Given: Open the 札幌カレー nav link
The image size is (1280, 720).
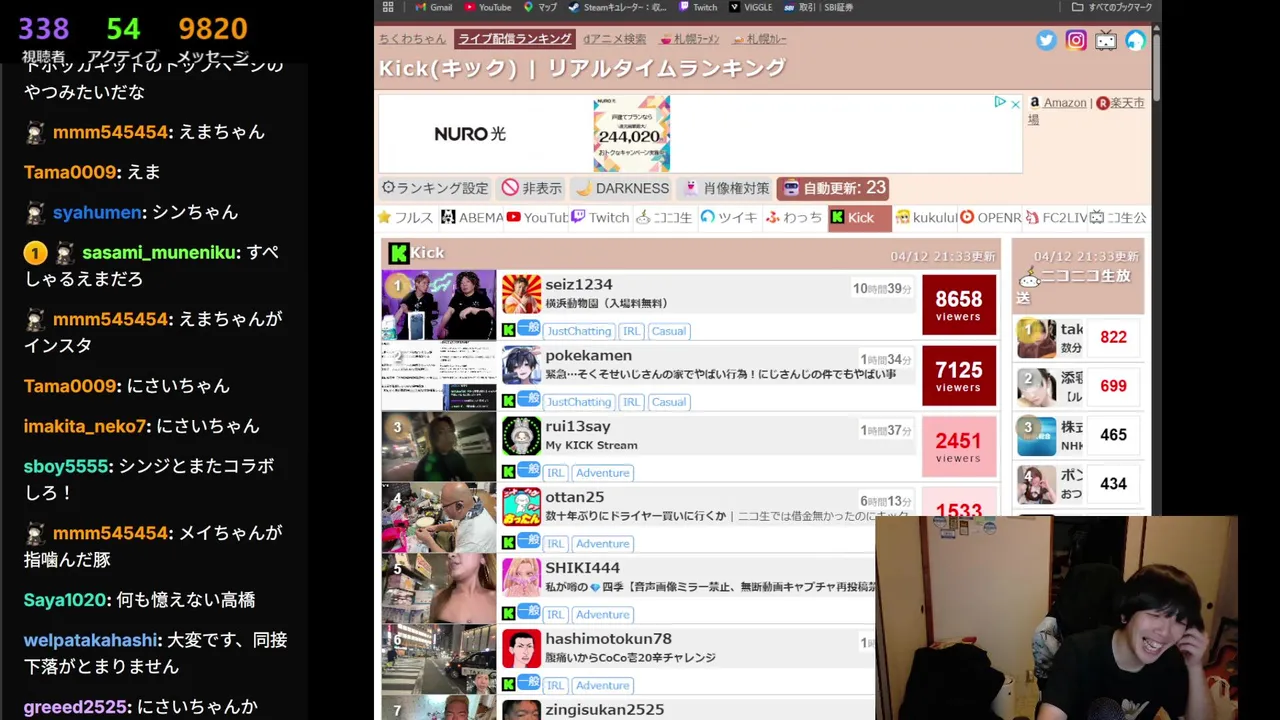Looking at the screenshot, I should pyautogui.click(x=759, y=39).
